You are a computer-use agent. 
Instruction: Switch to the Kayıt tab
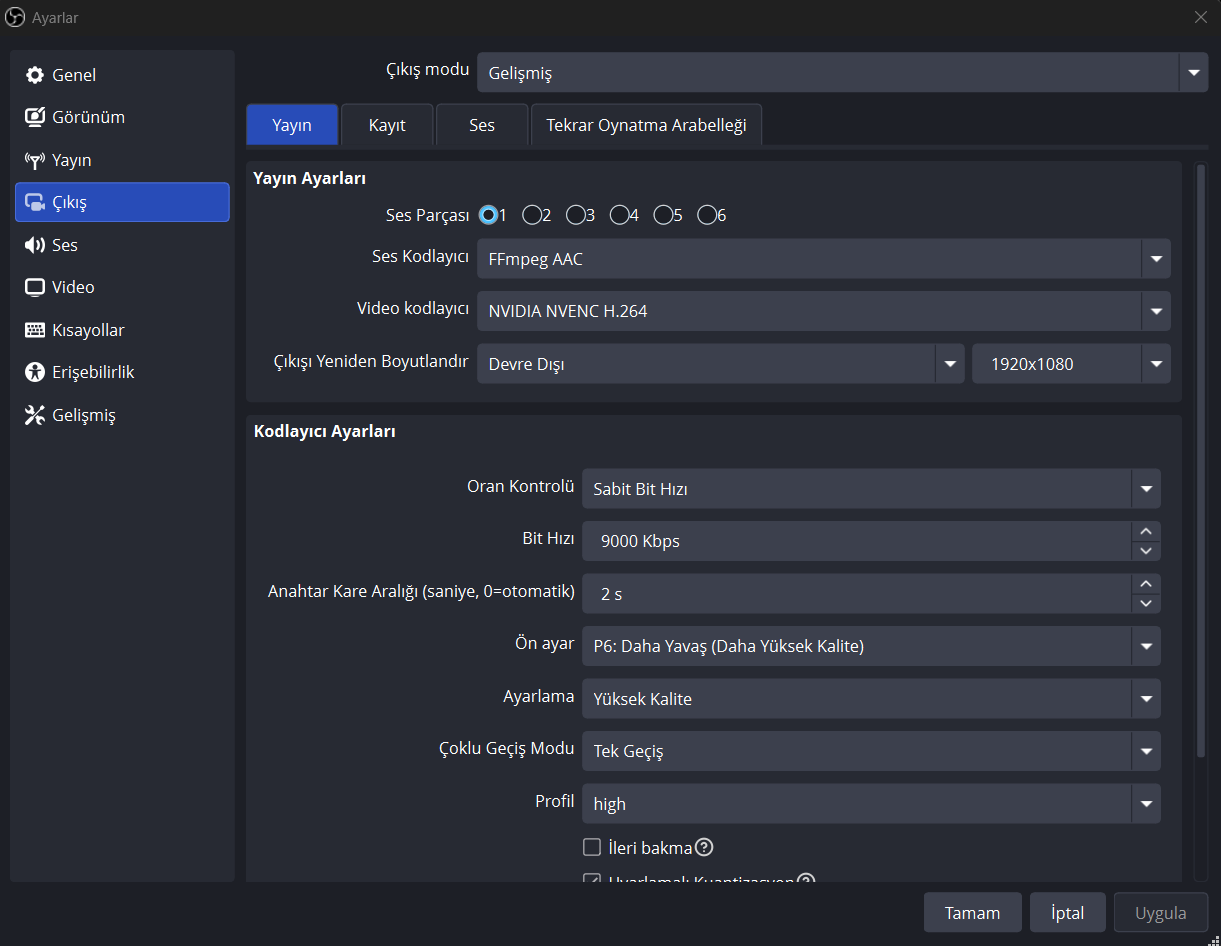click(387, 125)
